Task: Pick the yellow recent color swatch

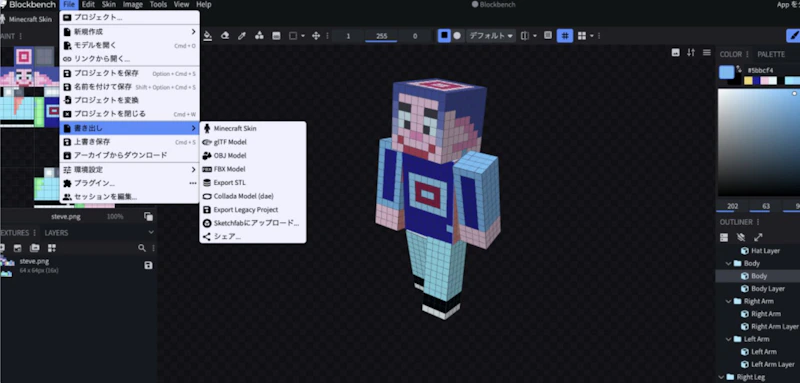Action: pyautogui.click(x=748, y=81)
